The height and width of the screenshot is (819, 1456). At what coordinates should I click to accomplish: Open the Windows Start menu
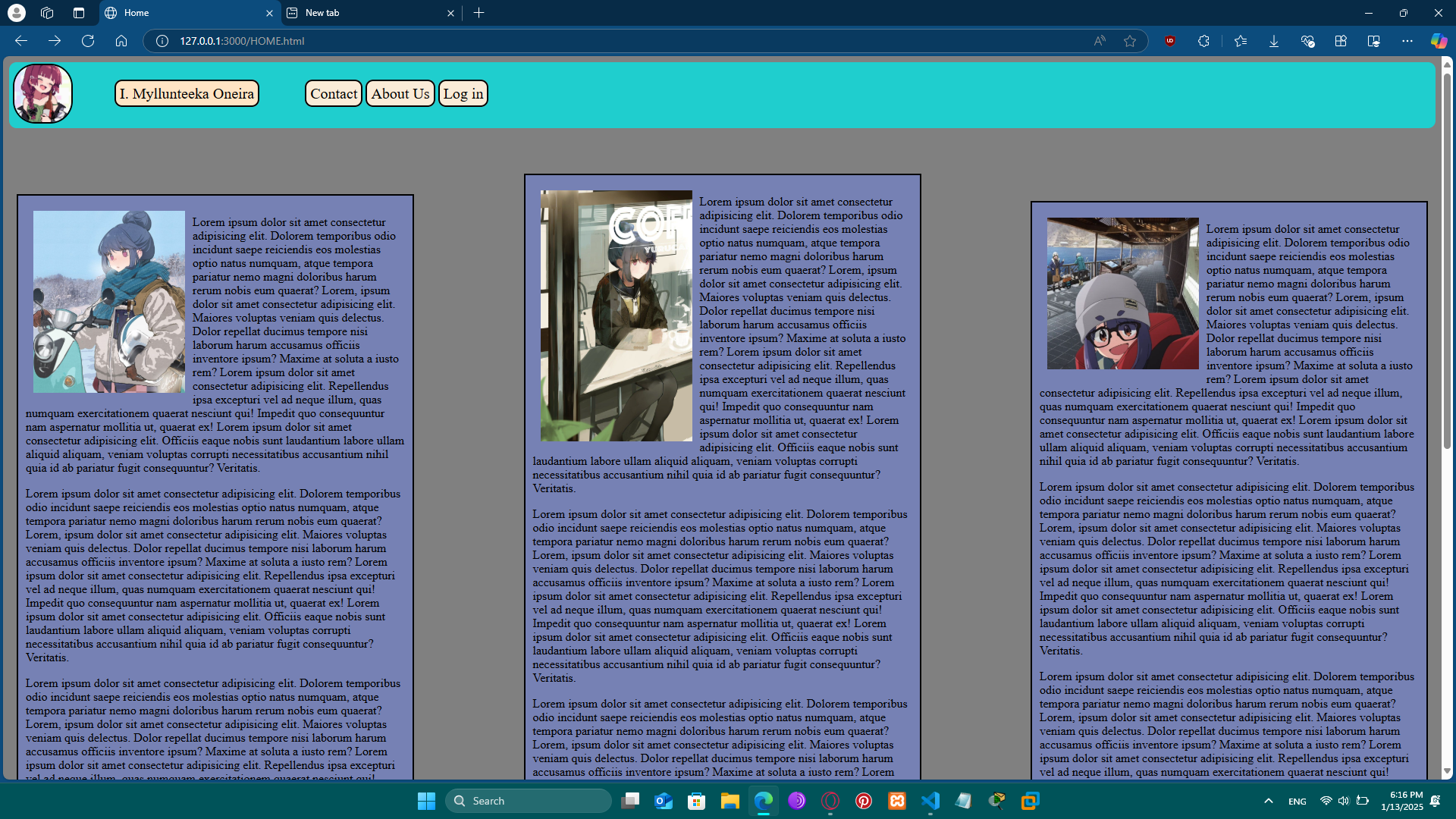[426, 801]
